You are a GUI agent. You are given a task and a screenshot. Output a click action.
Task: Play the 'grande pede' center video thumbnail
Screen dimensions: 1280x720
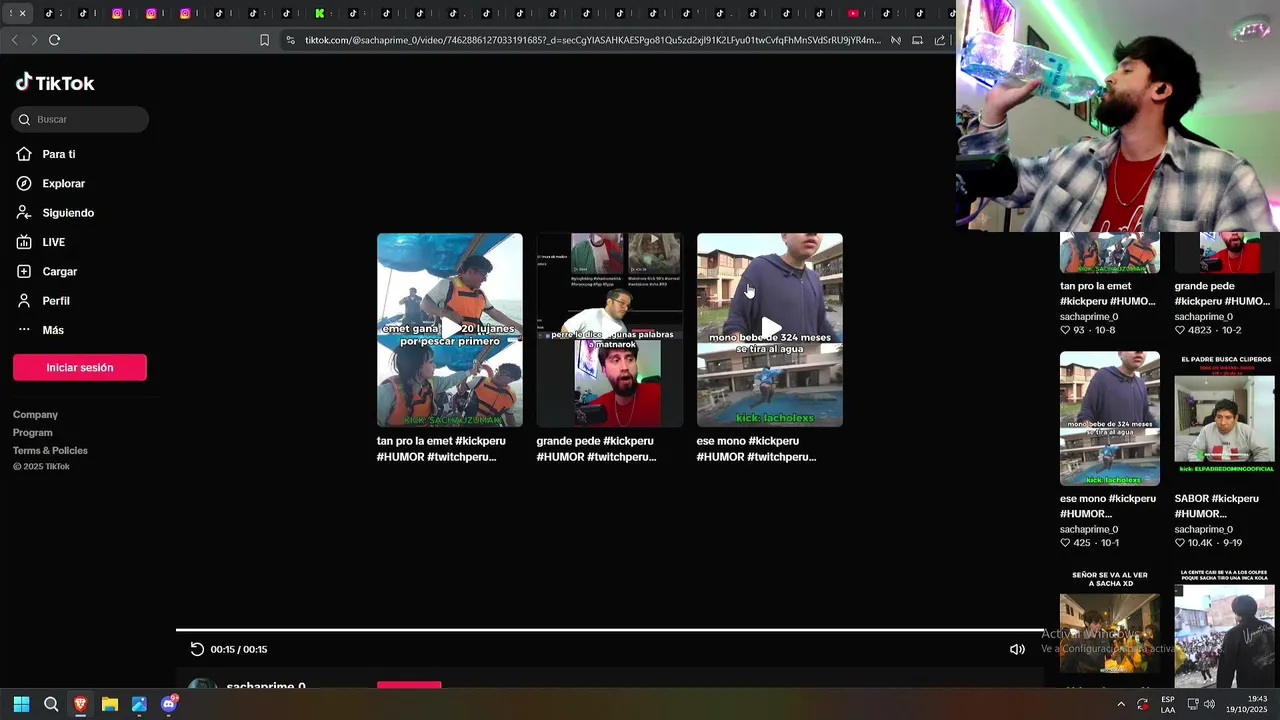610,330
